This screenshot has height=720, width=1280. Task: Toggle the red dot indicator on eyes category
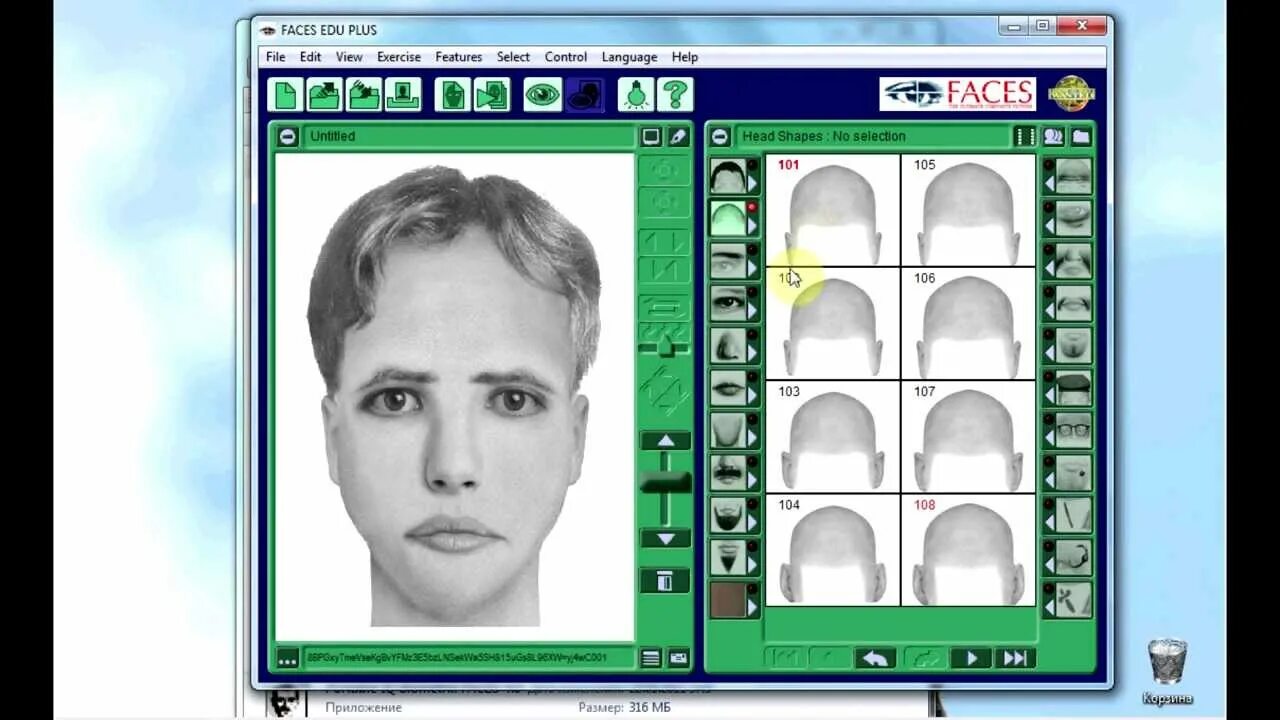(753, 291)
